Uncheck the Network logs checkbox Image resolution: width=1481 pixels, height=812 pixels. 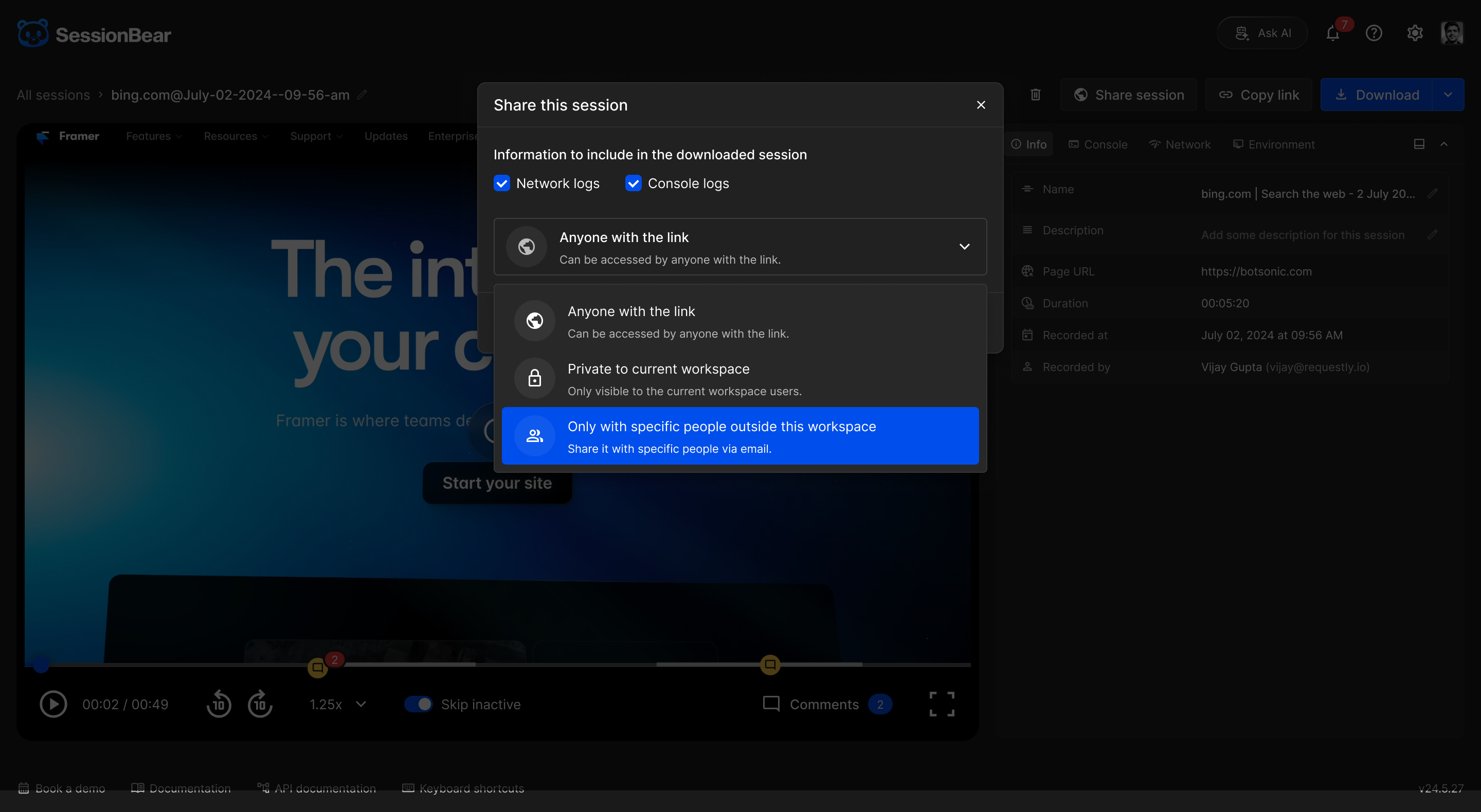(x=501, y=183)
